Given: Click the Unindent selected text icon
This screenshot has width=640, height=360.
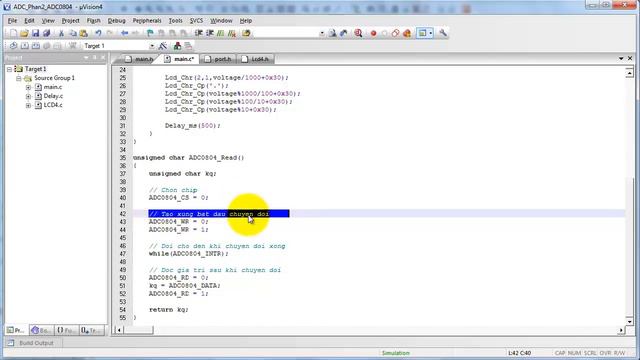Looking at the screenshot, I should click(x=210, y=33).
